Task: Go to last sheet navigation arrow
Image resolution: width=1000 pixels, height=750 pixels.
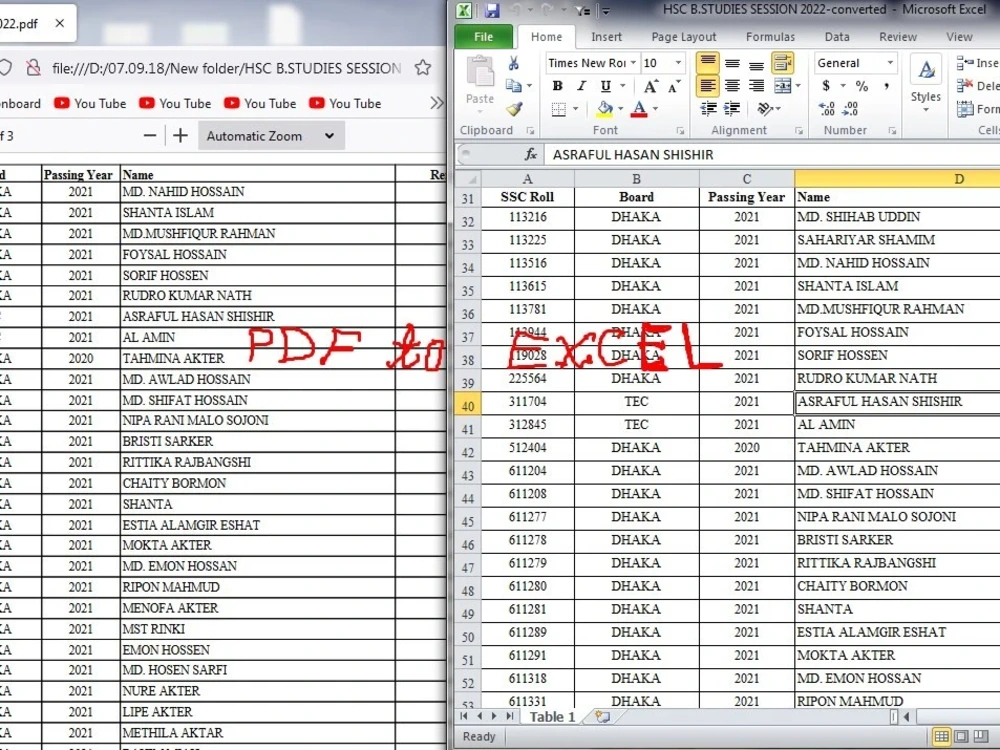Action: 510,716
